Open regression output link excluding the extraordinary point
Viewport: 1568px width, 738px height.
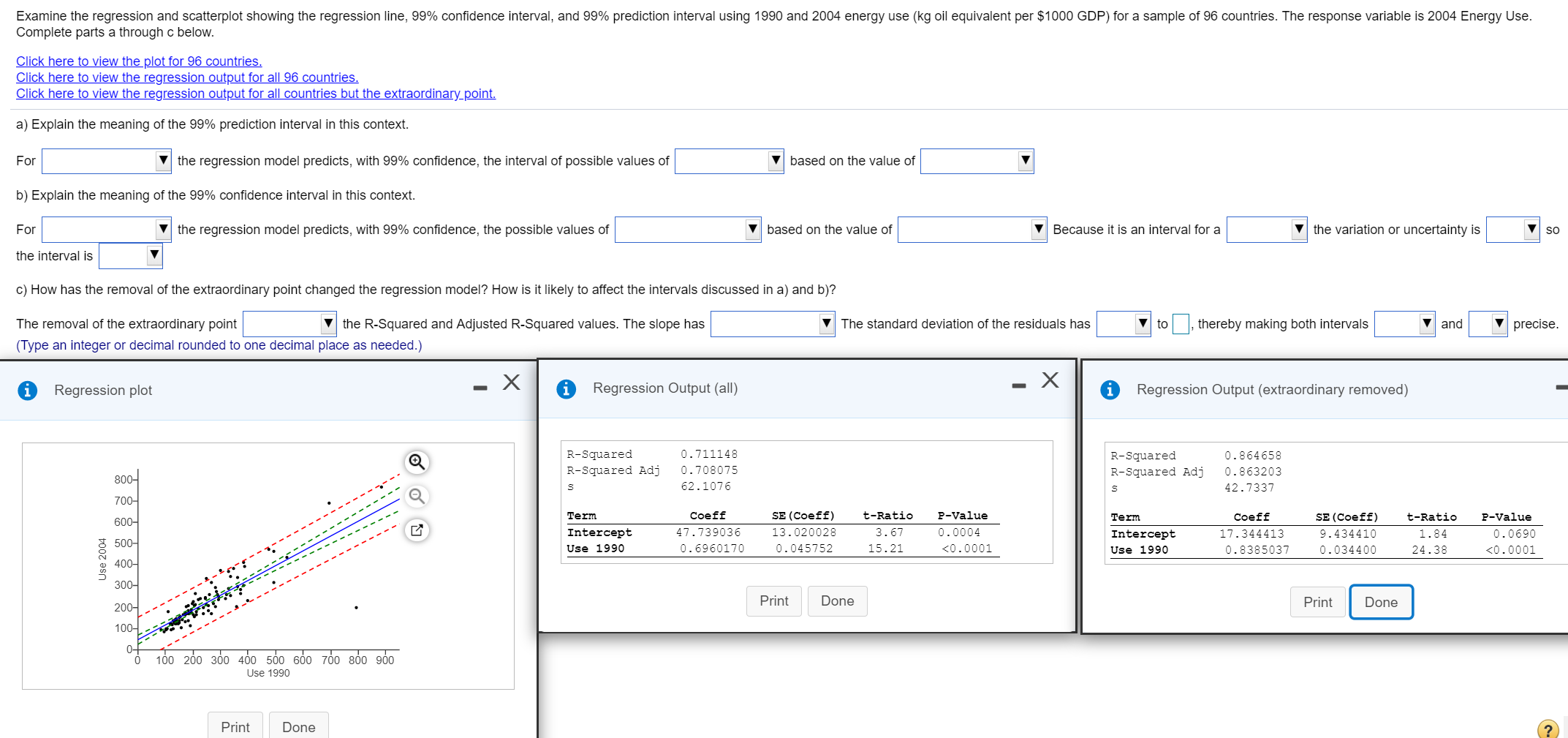coord(256,94)
